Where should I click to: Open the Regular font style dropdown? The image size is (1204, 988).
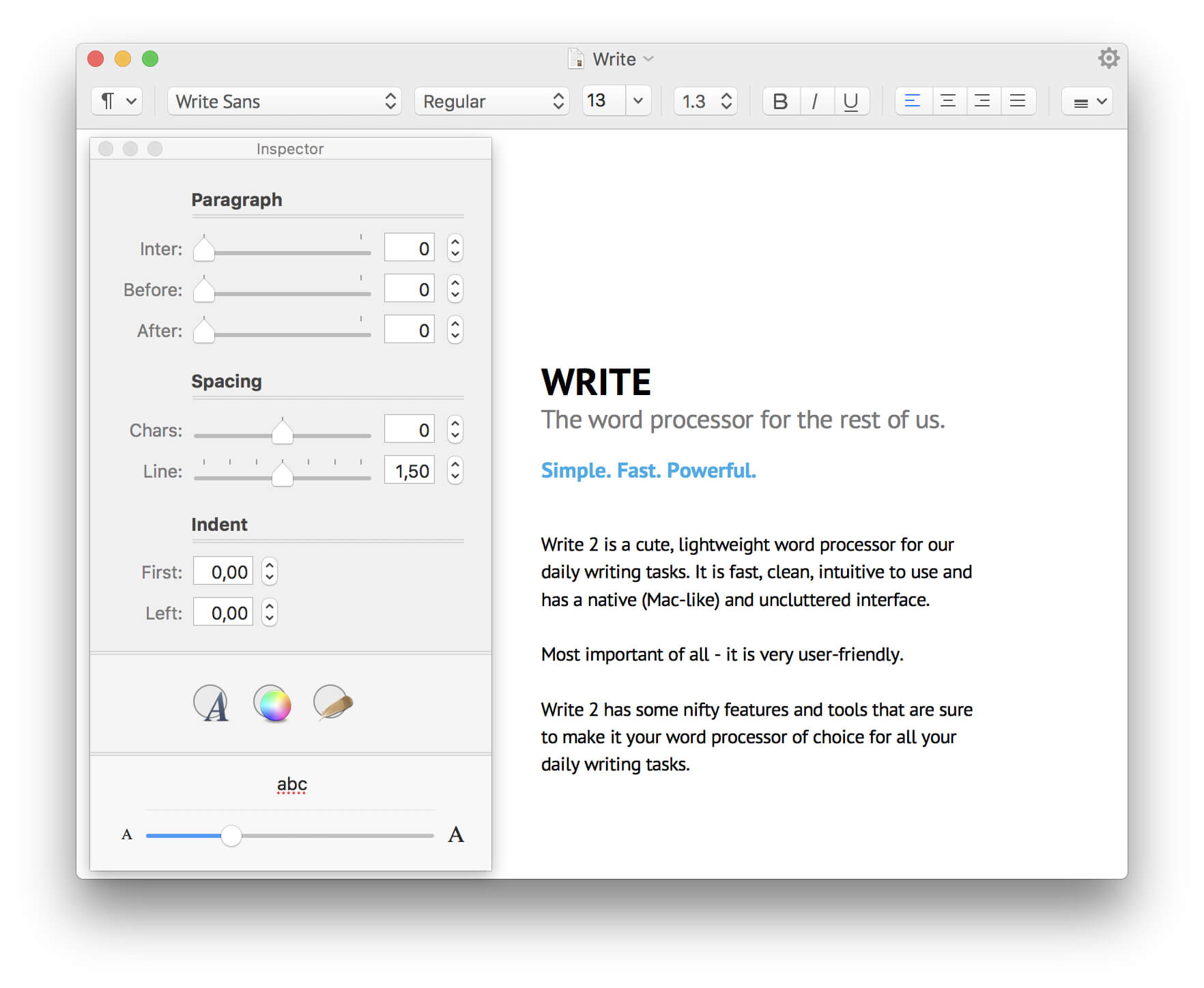[x=492, y=101]
